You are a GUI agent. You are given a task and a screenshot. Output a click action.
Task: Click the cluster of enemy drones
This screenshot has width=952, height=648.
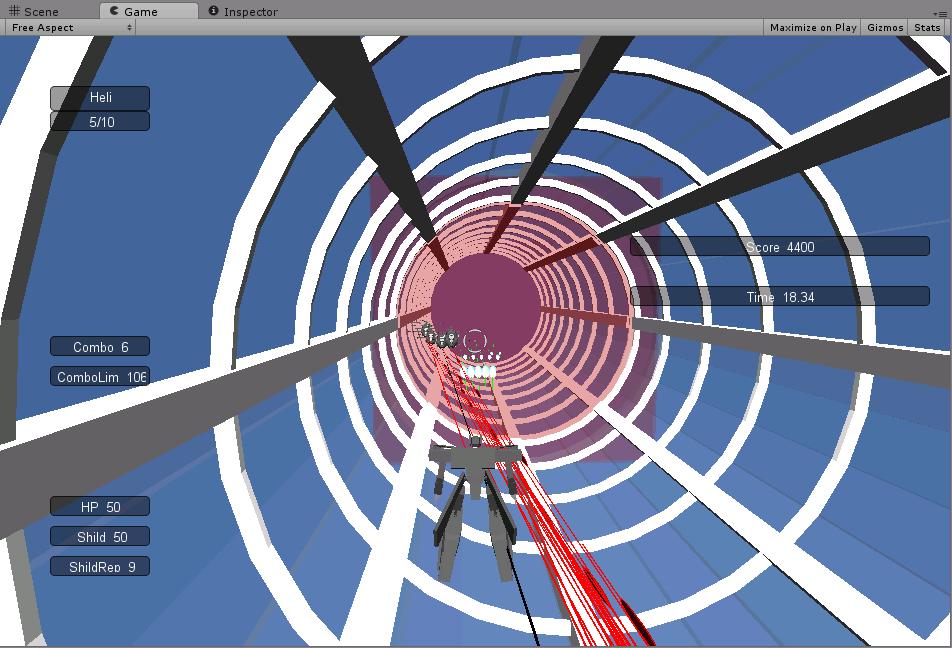tap(439, 336)
